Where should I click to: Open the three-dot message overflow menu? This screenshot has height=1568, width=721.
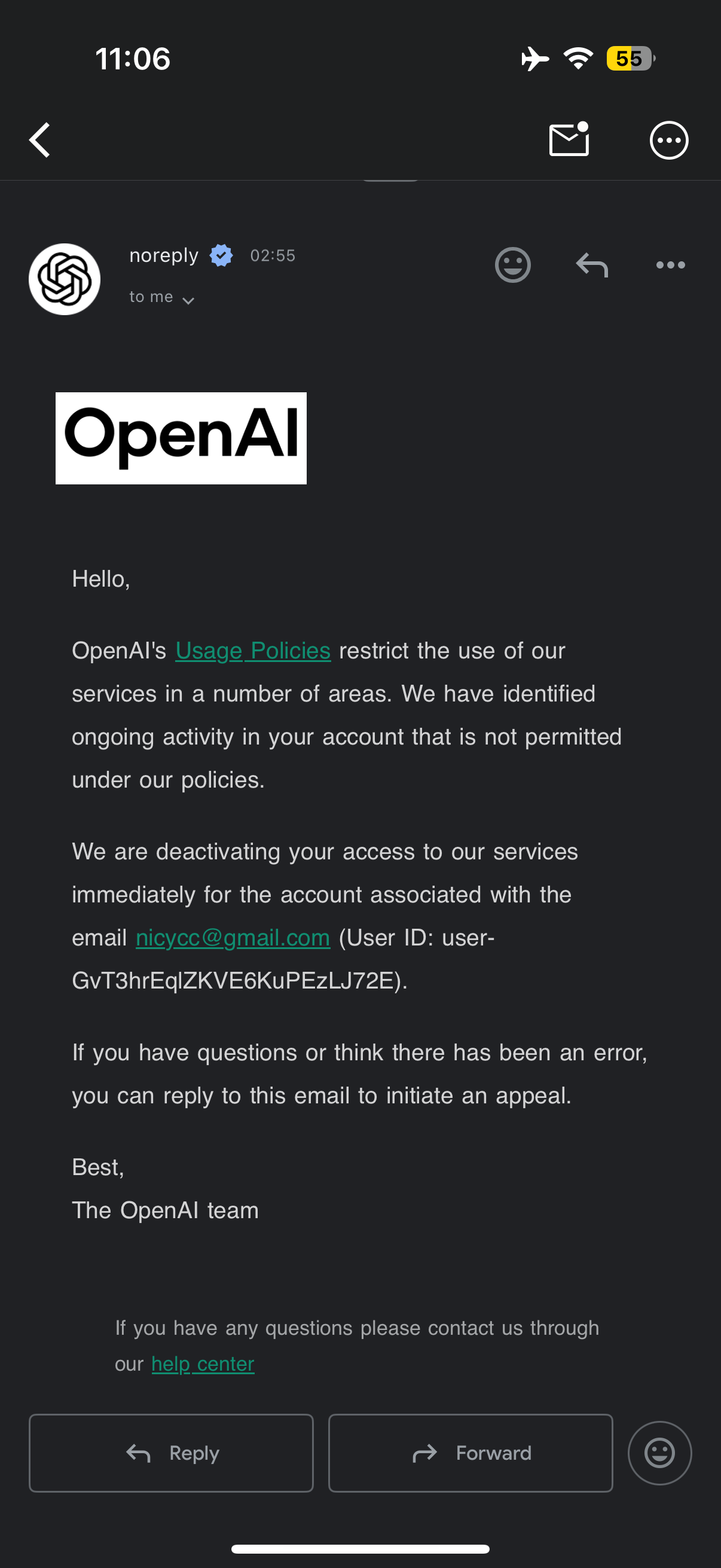671,266
